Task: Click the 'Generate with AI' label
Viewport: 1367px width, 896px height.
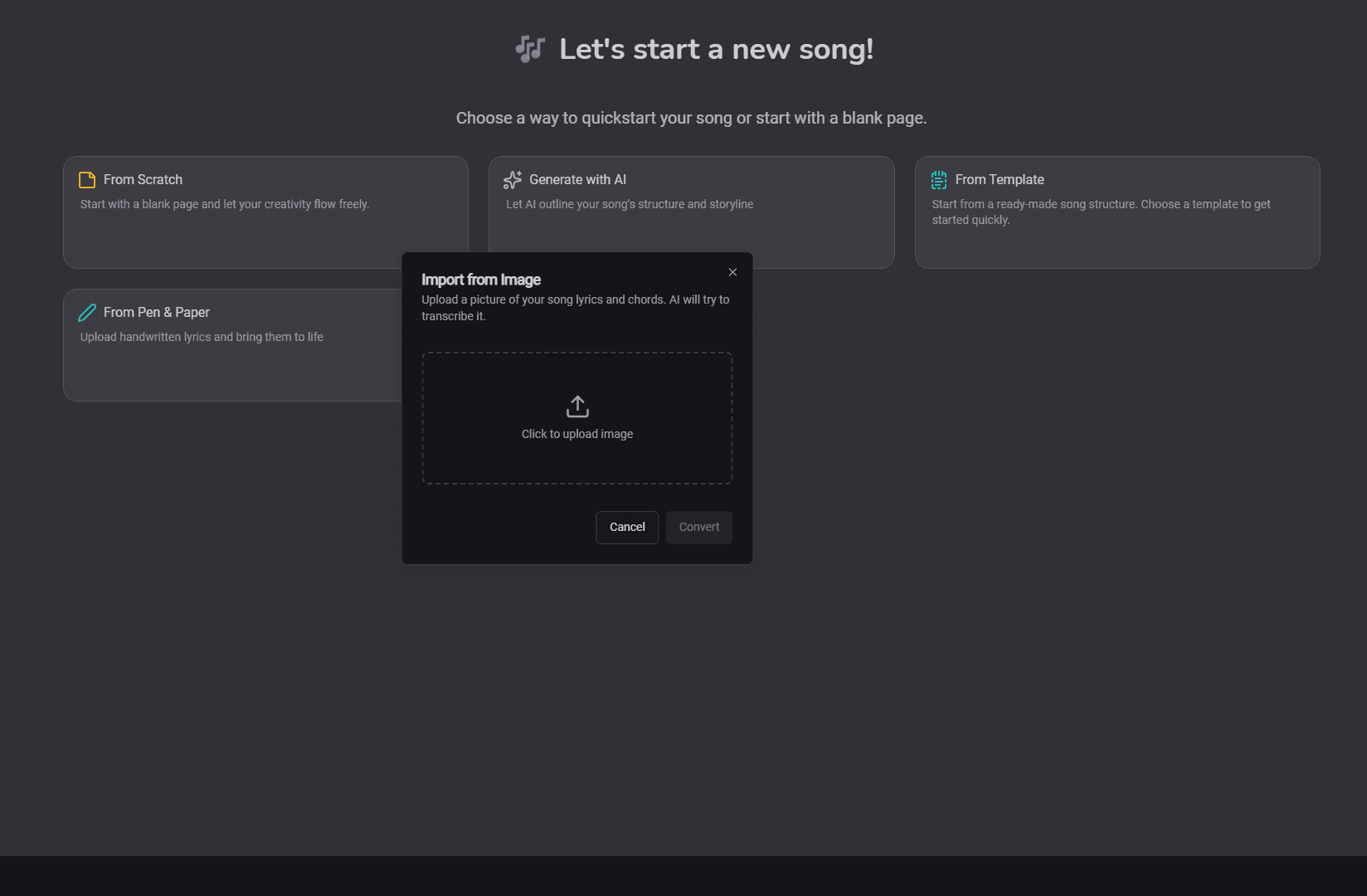Action: [576, 179]
